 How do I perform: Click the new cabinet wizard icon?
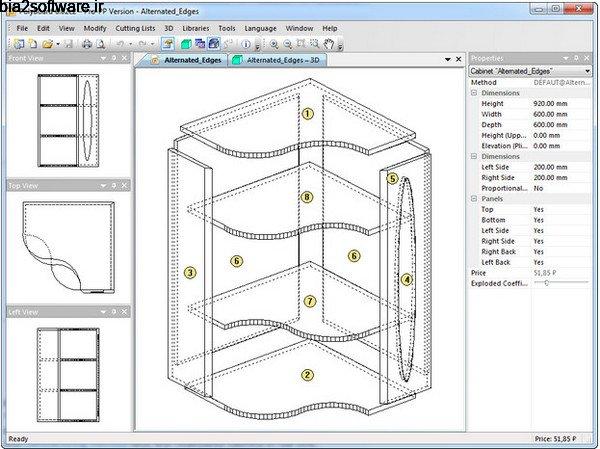pyautogui.click(x=19, y=44)
